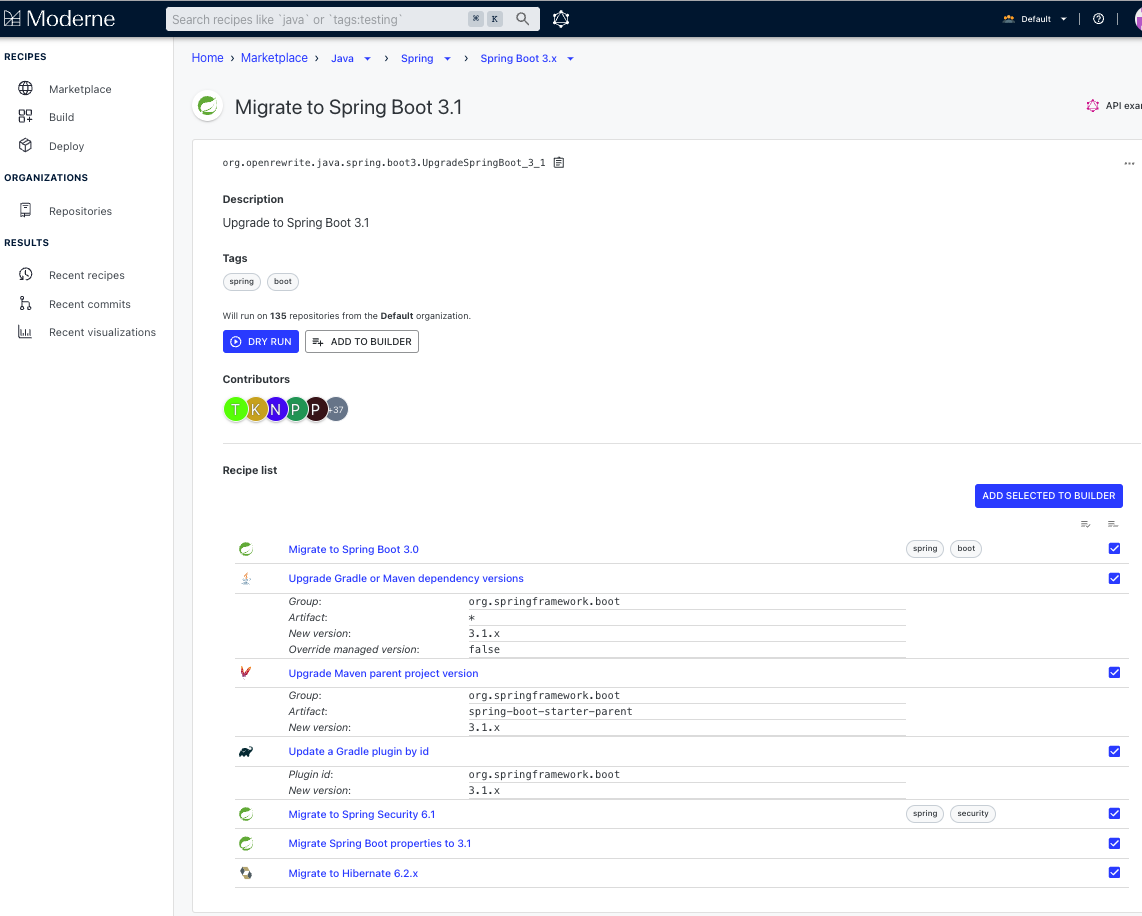Click the Recent visualizations chart icon
Viewport: 1142px width, 916px height.
[25, 332]
